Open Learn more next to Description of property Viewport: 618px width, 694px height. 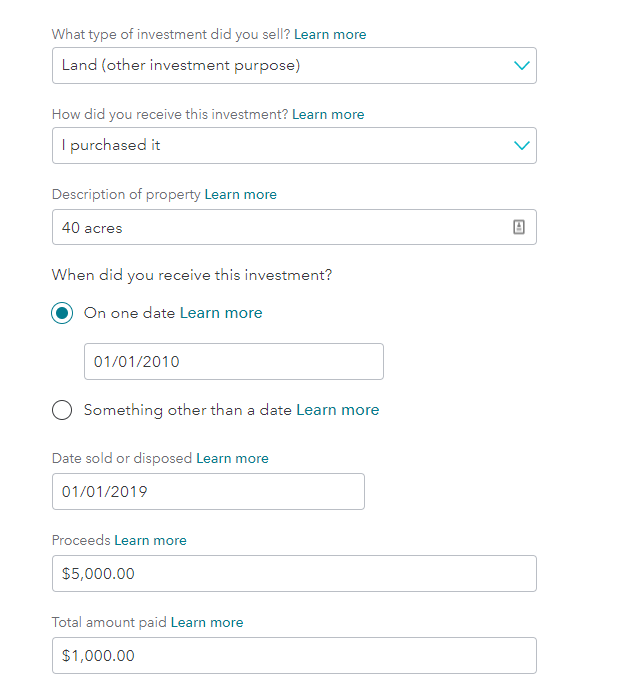pos(240,194)
